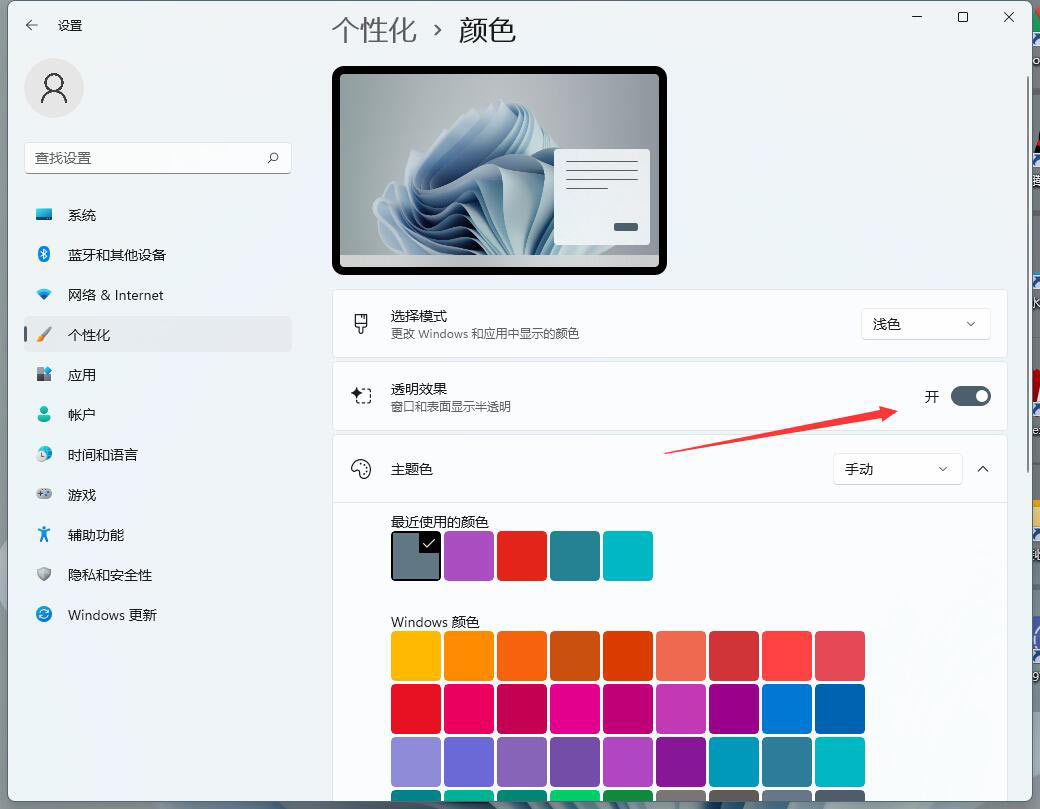Select the checked recent color swatch
This screenshot has height=809, width=1040.
click(415, 555)
